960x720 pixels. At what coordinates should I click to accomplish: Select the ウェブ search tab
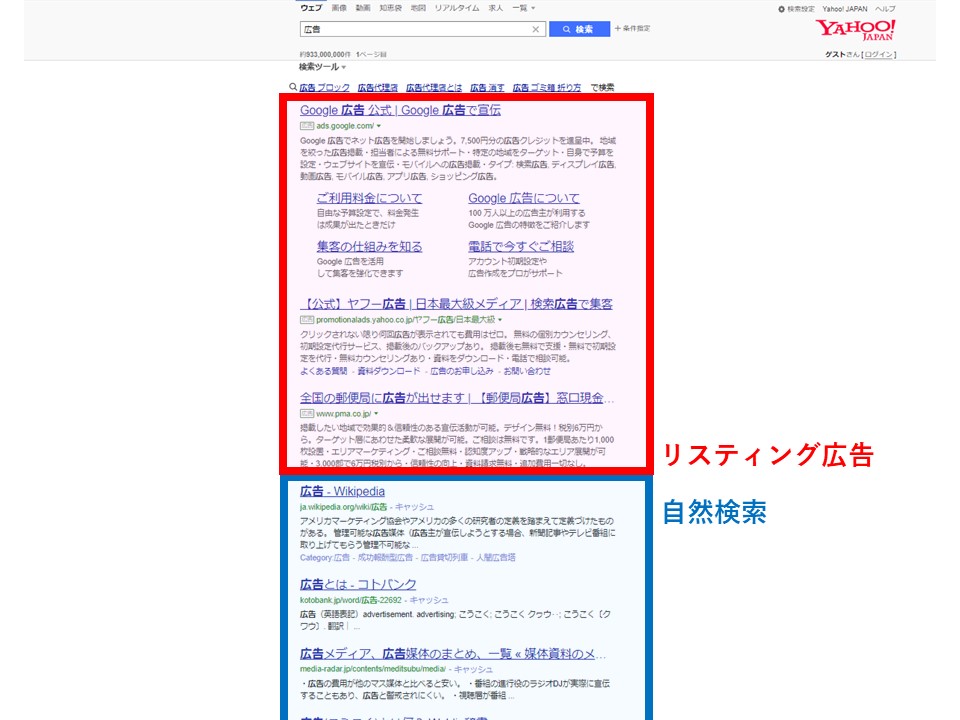pos(311,8)
